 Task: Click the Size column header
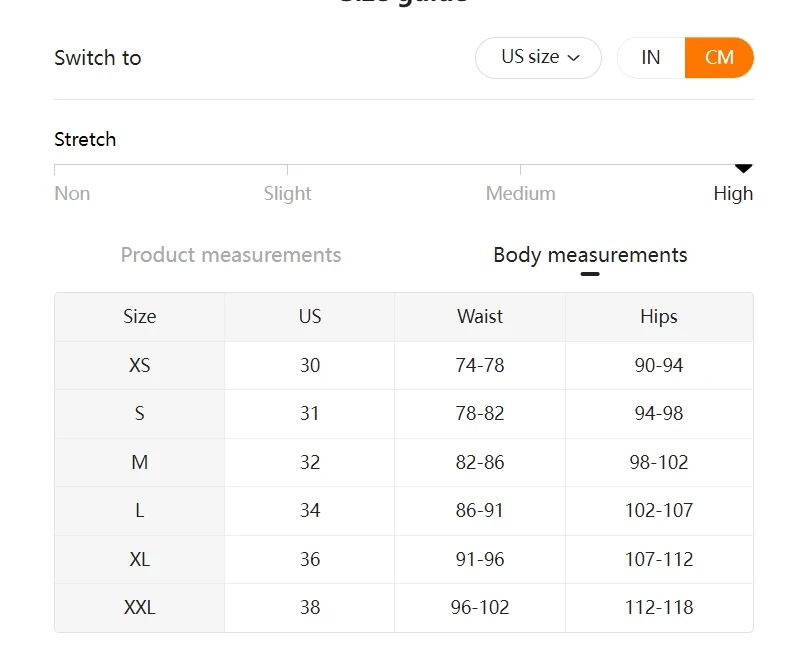coord(140,317)
